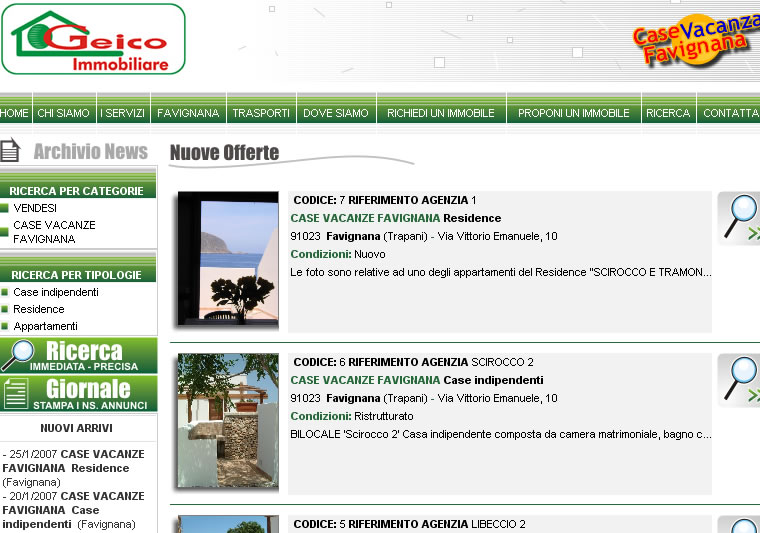Filter by Case indipendenti typology
The image size is (760, 533).
[x=56, y=292]
